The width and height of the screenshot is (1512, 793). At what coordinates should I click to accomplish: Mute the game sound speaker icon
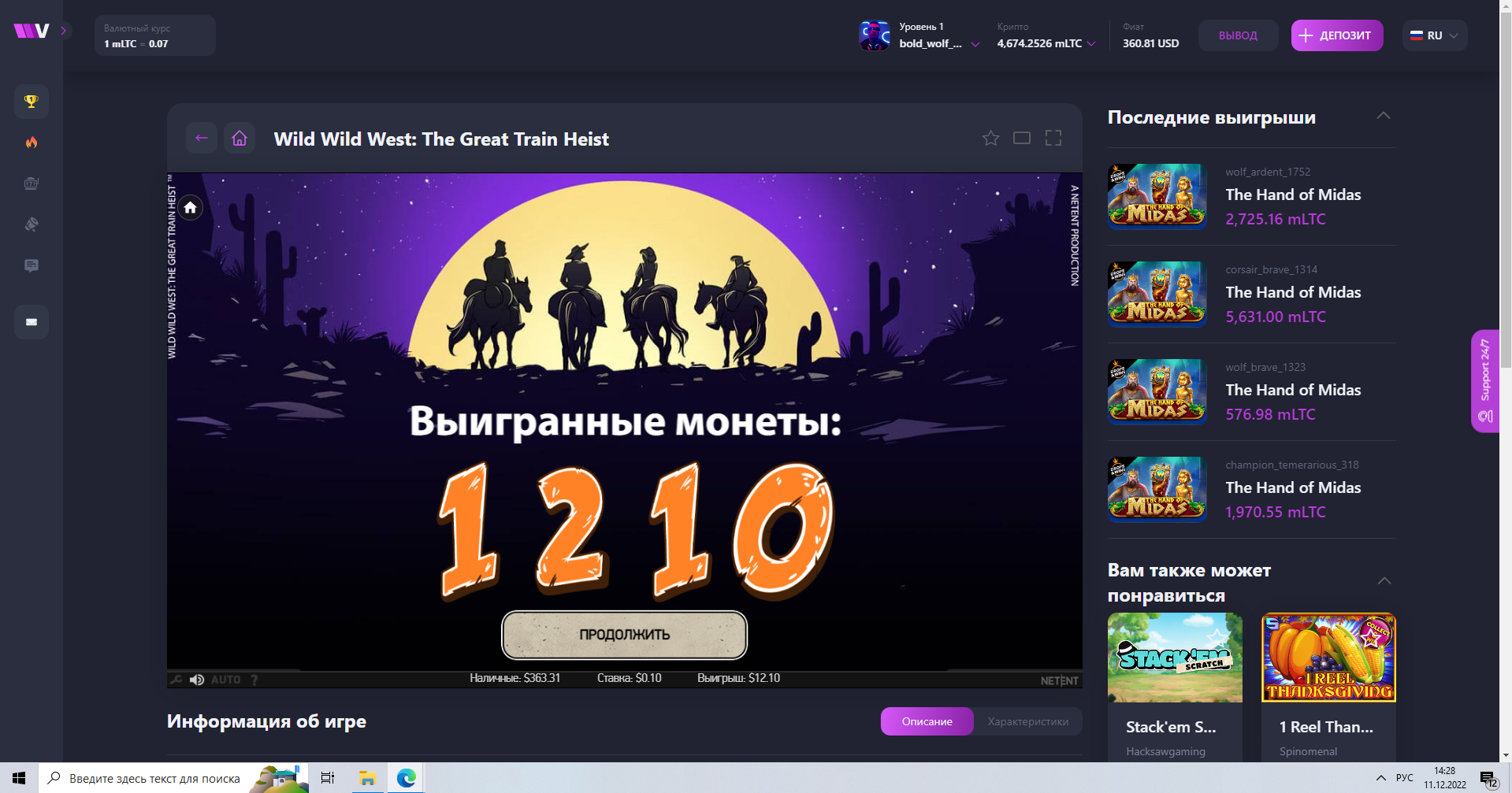197,680
